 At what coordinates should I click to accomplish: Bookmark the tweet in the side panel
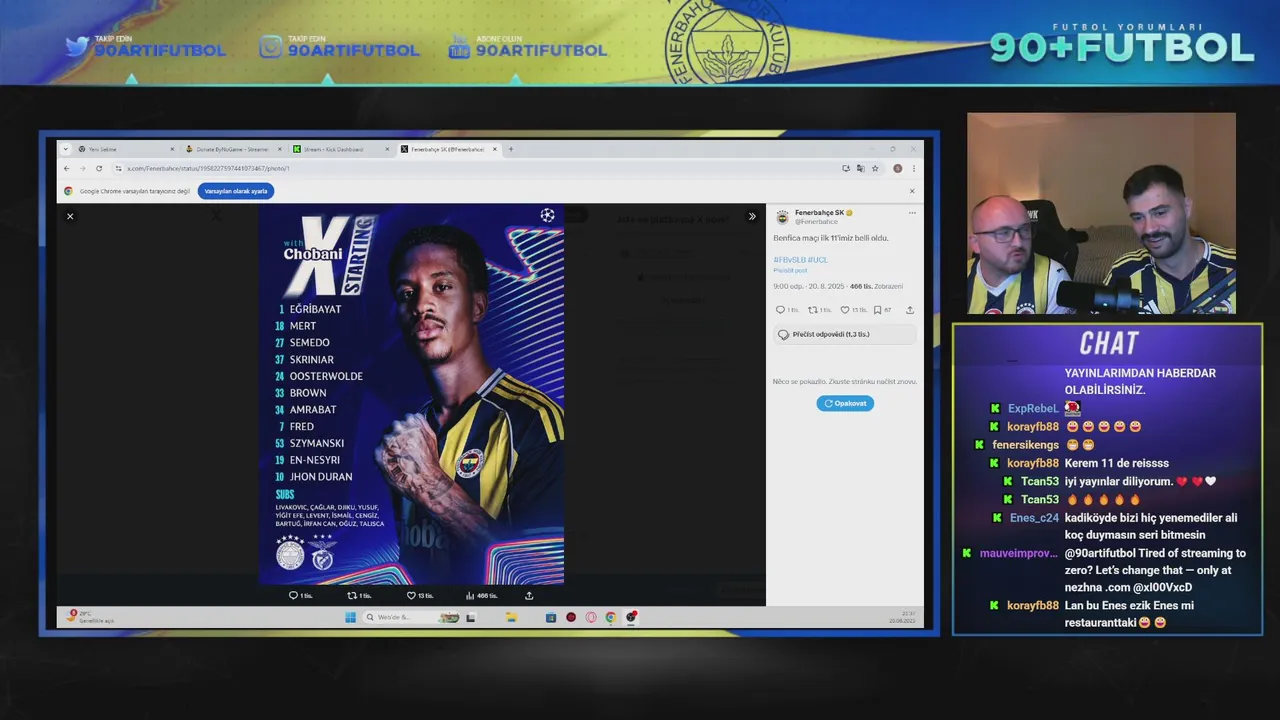877,310
